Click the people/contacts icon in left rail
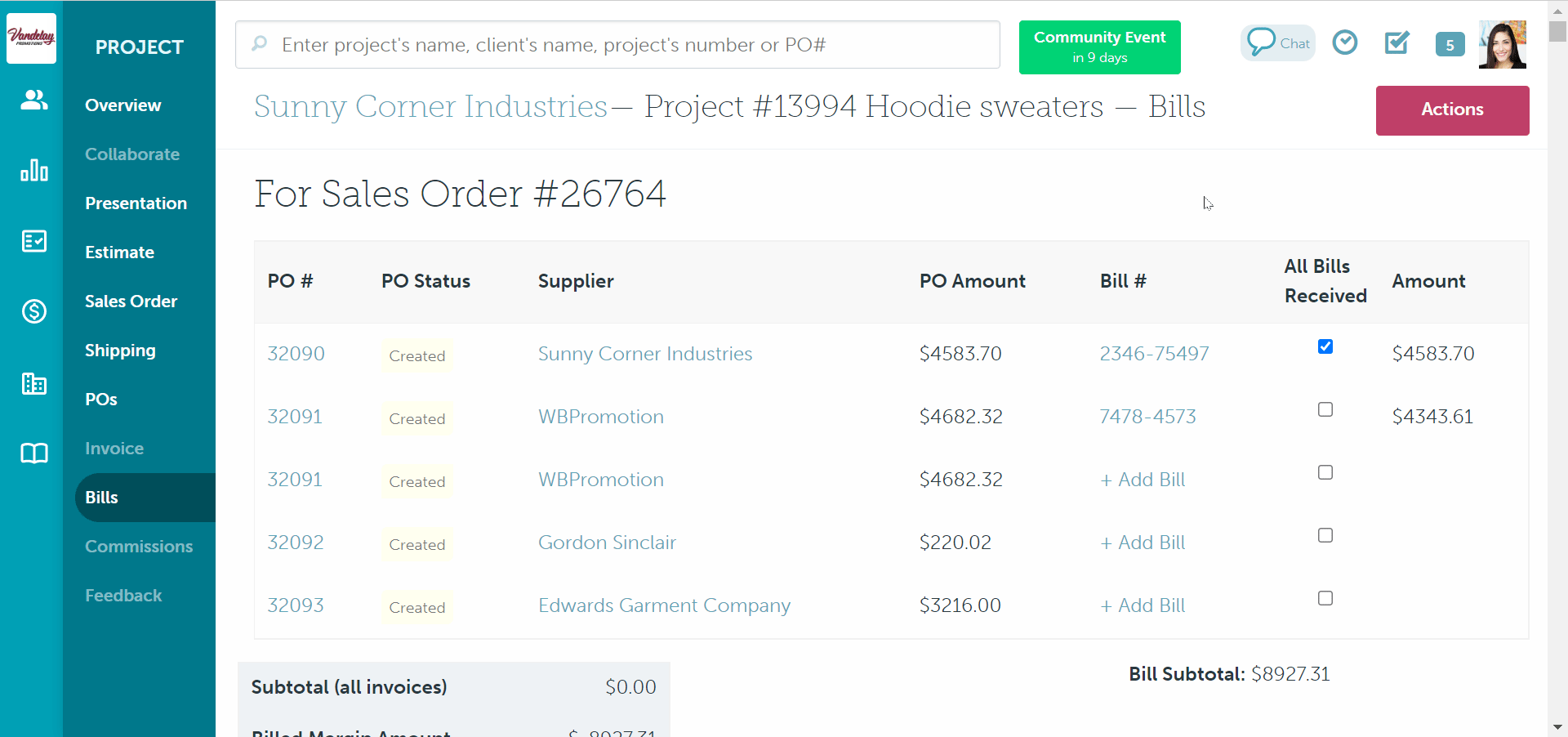 point(33,100)
